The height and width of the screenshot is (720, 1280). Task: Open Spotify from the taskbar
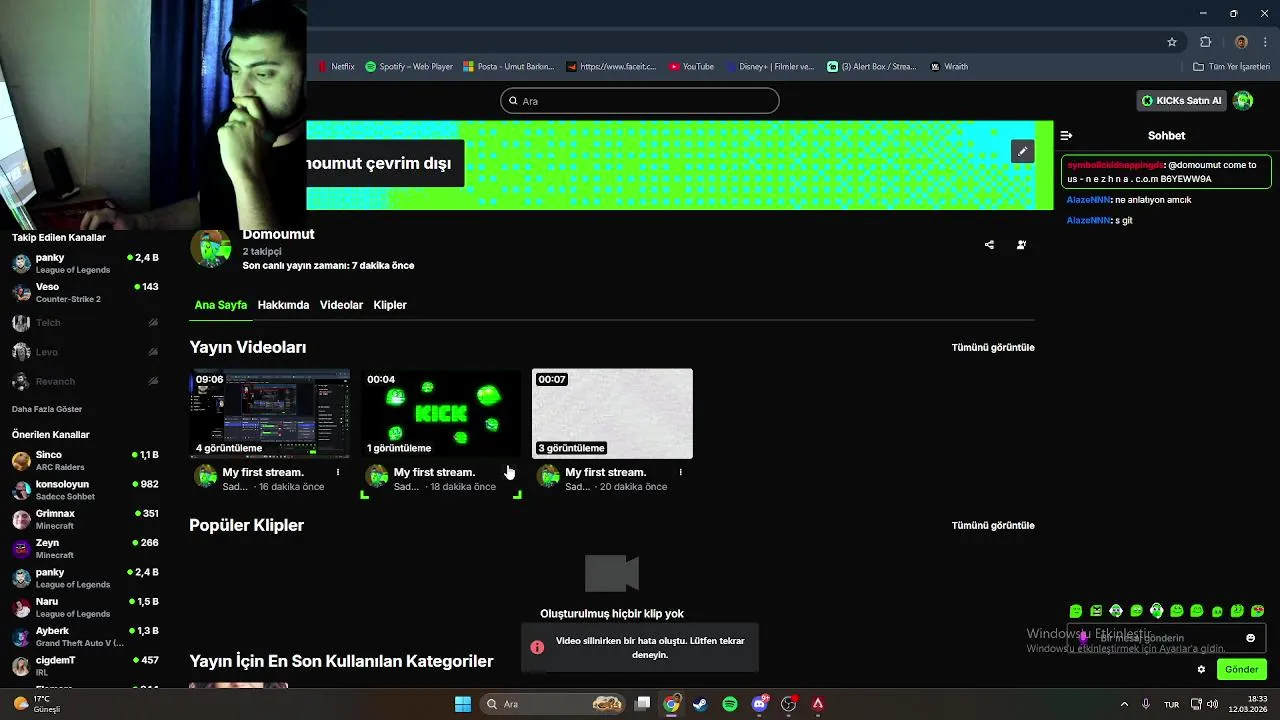730,704
